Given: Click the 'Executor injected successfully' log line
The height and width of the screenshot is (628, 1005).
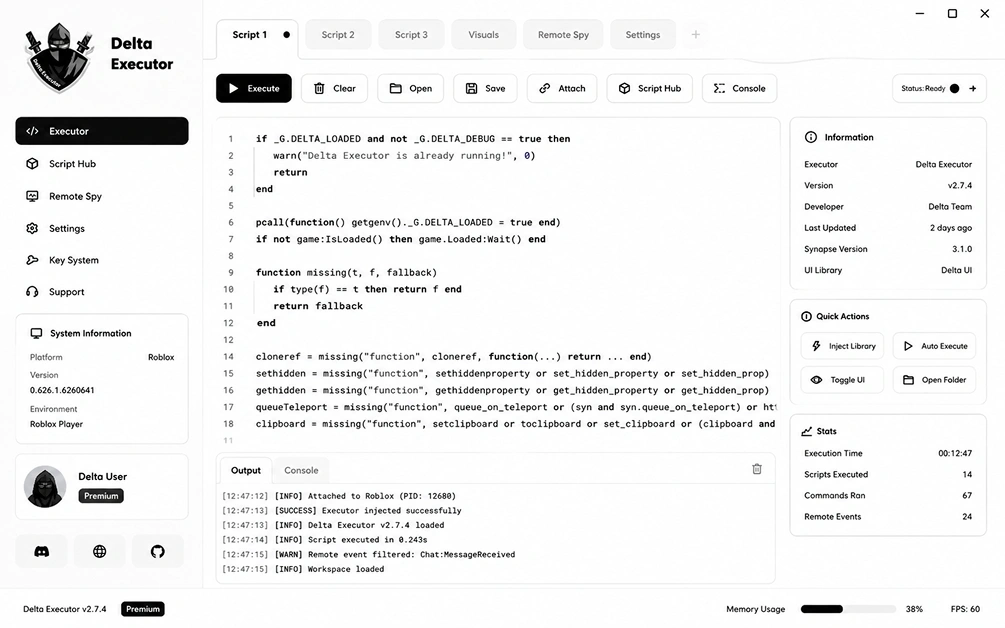Looking at the screenshot, I should [x=342, y=511].
